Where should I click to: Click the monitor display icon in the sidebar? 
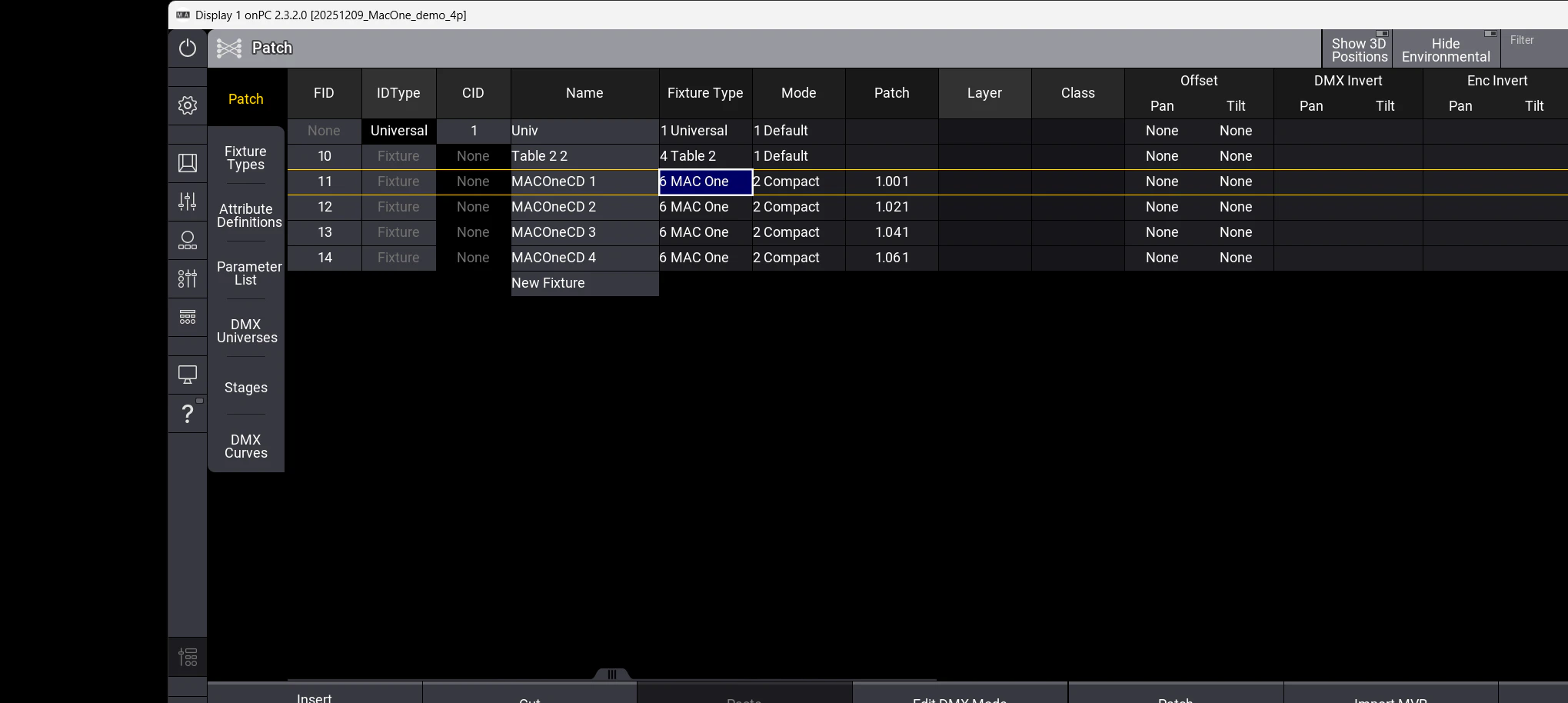click(x=188, y=375)
